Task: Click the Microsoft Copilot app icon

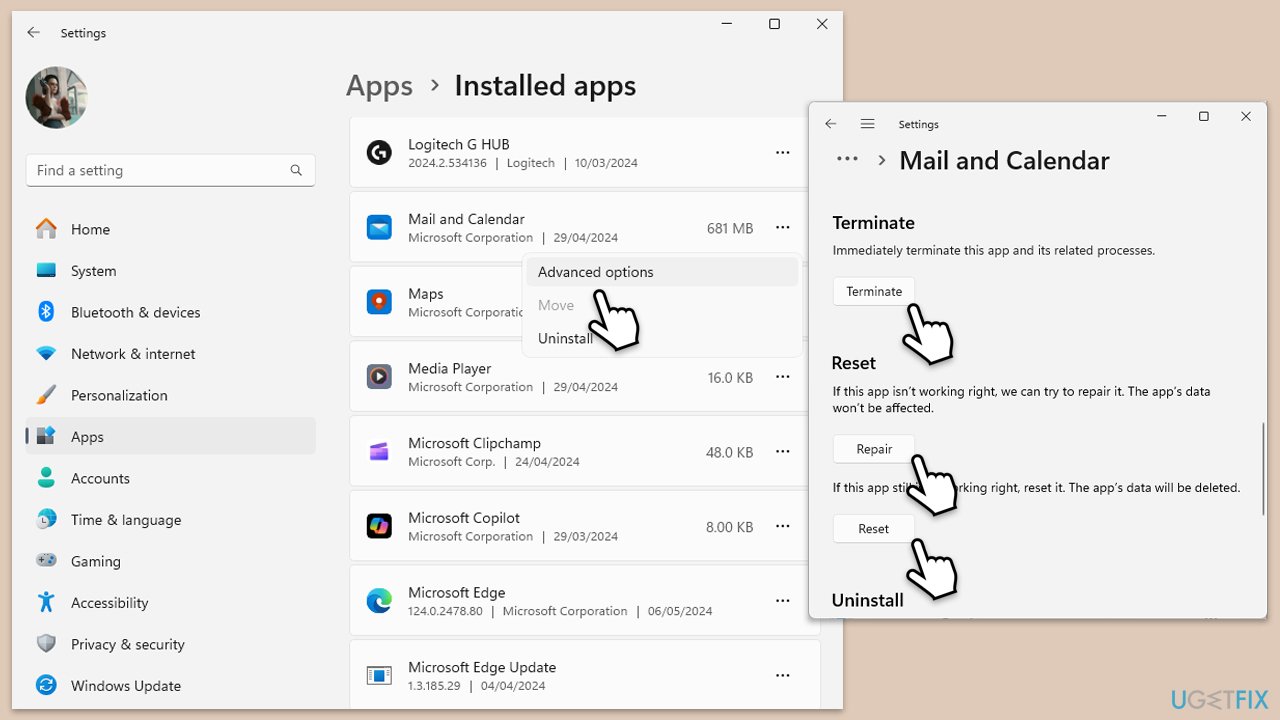Action: click(379, 526)
